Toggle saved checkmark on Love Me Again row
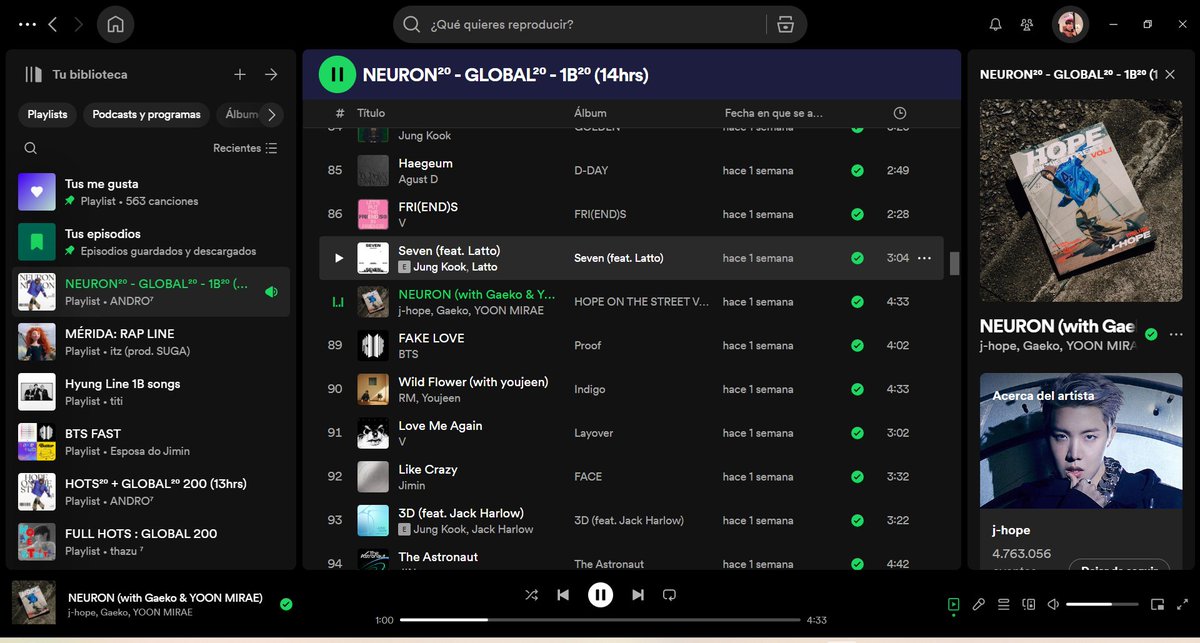 pos(857,433)
